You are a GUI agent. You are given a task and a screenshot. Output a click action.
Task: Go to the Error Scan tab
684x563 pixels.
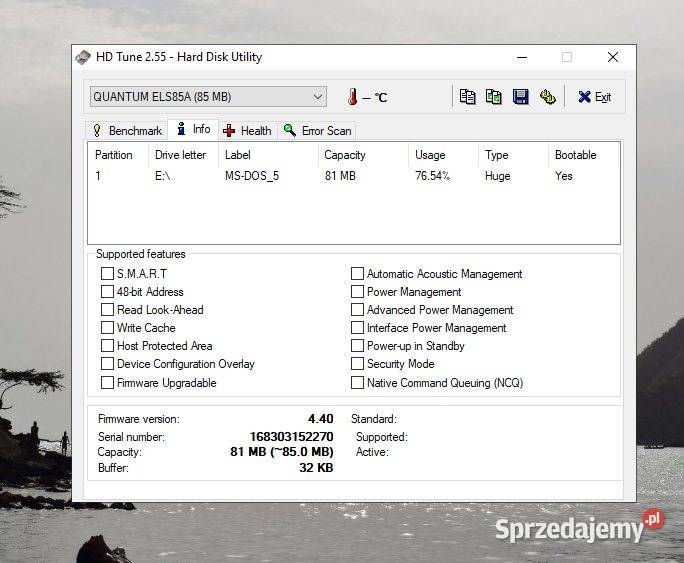pos(317,130)
